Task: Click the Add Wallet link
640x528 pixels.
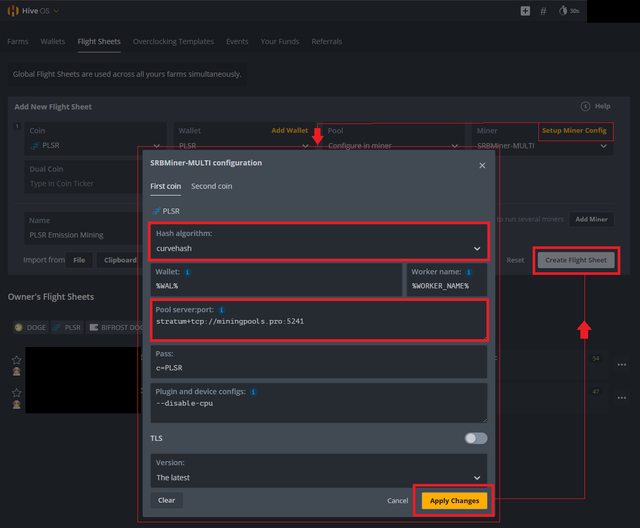Action: click(x=290, y=131)
